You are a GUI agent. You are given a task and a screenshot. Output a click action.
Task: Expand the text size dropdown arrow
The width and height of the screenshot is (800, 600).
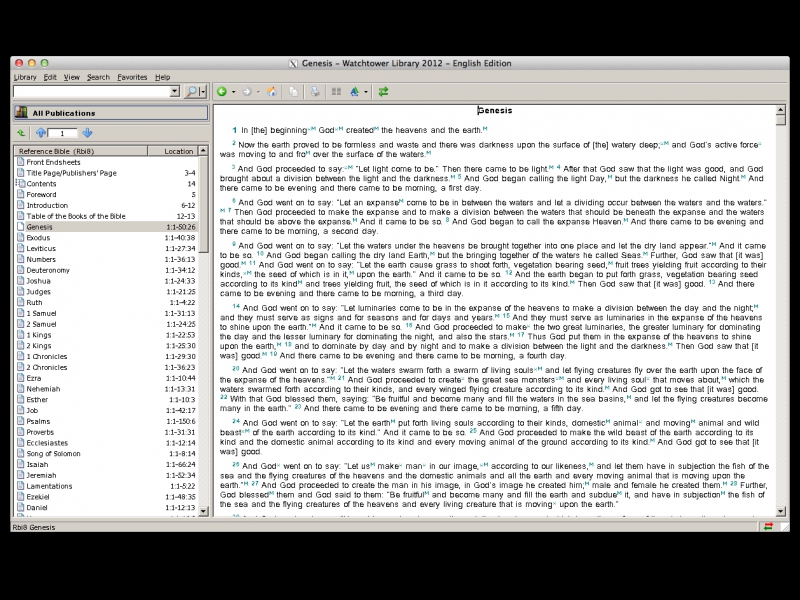tap(366, 92)
